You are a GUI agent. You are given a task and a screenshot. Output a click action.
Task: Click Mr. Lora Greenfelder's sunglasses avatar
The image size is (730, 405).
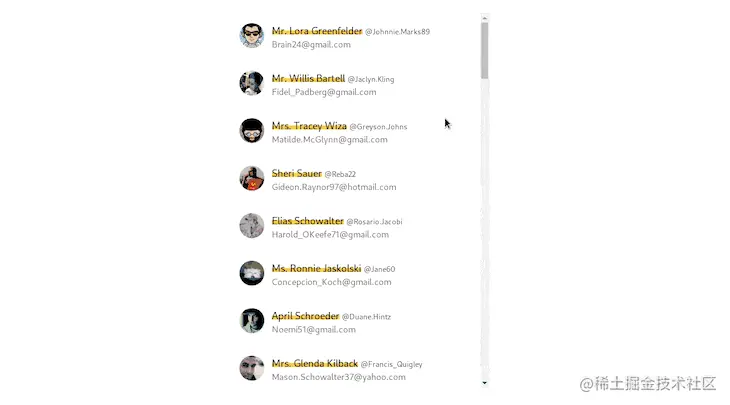251,36
